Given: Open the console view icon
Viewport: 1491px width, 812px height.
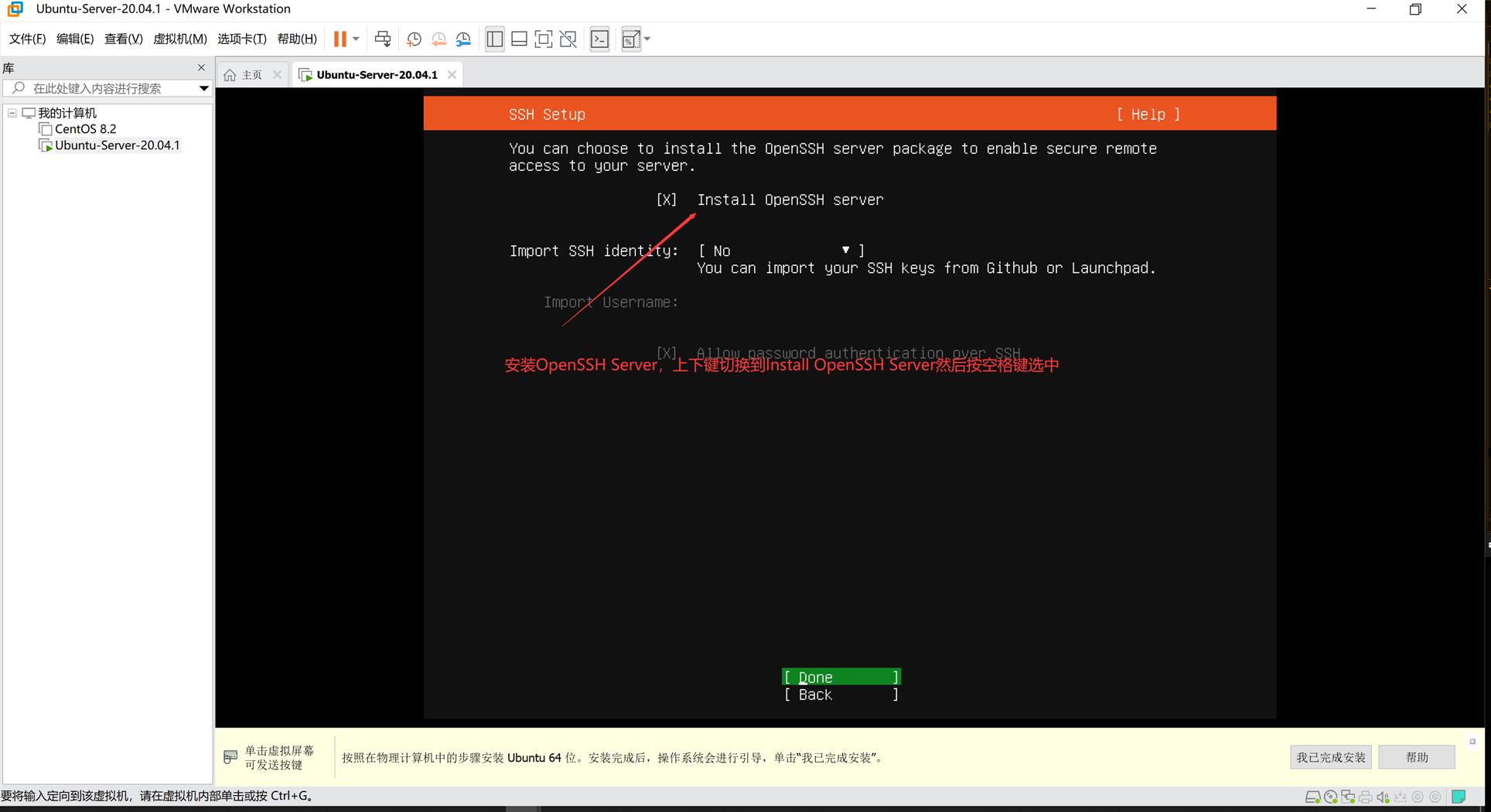Looking at the screenshot, I should tap(600, 39).
